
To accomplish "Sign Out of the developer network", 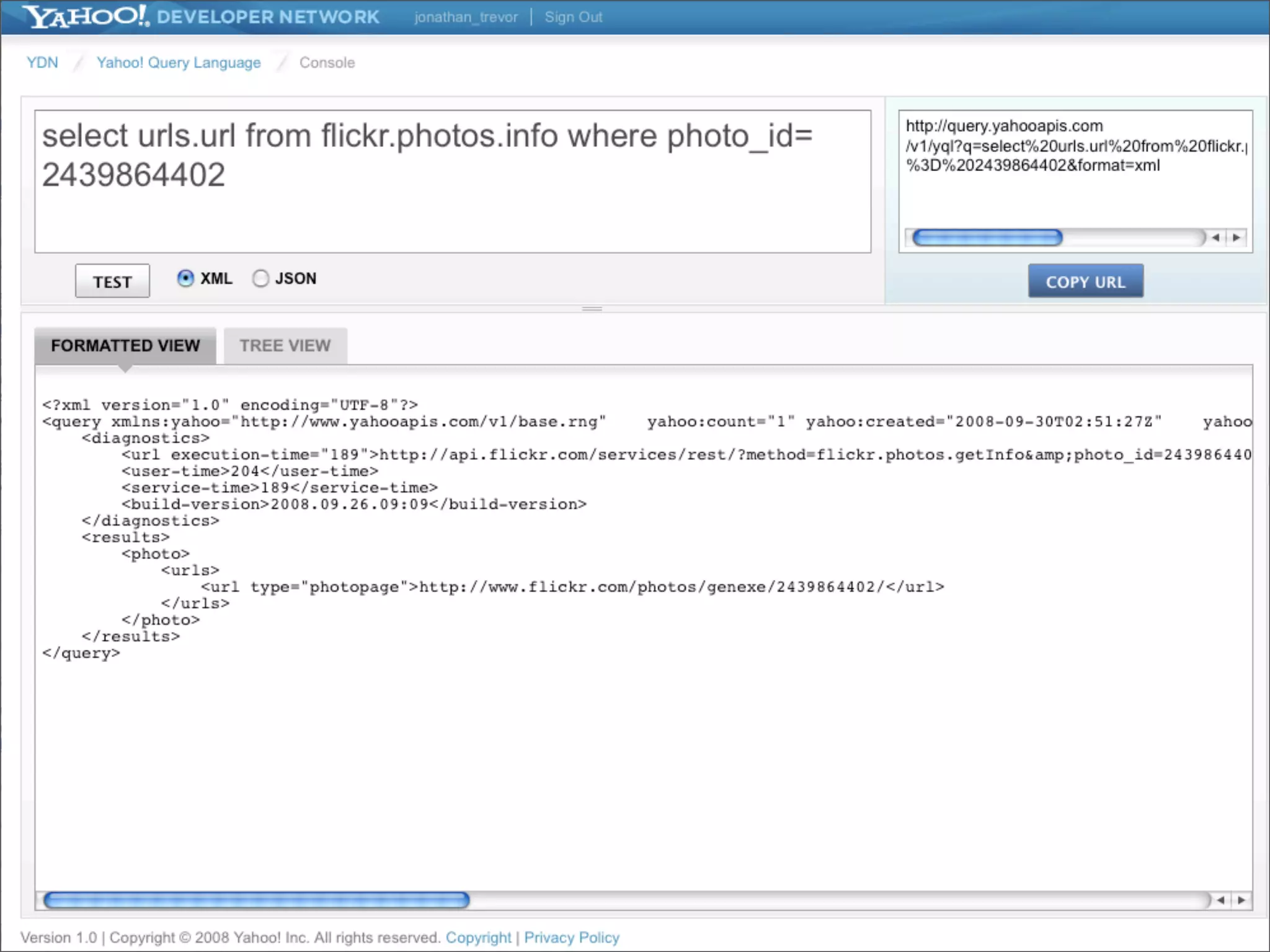I will click(x=574, y=17).
